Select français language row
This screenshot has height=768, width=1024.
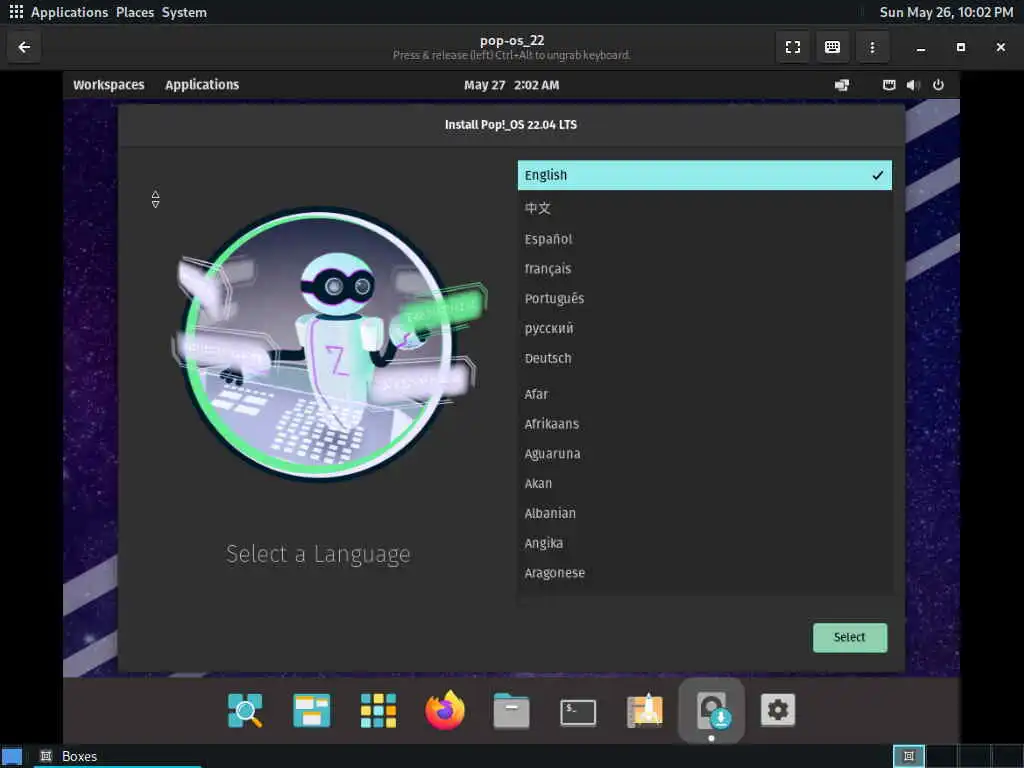705,268
